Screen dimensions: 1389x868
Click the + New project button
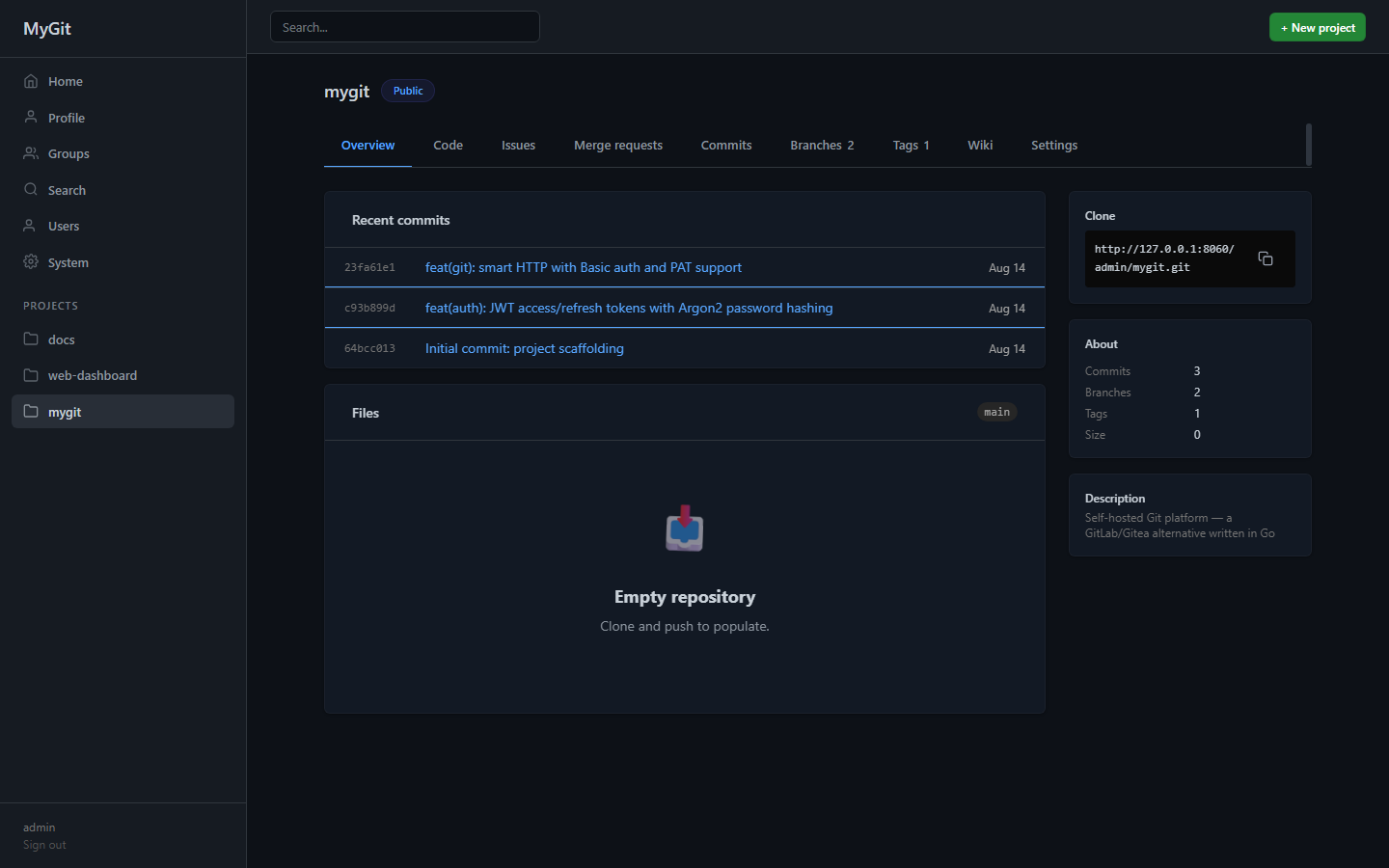[1318, 27]
